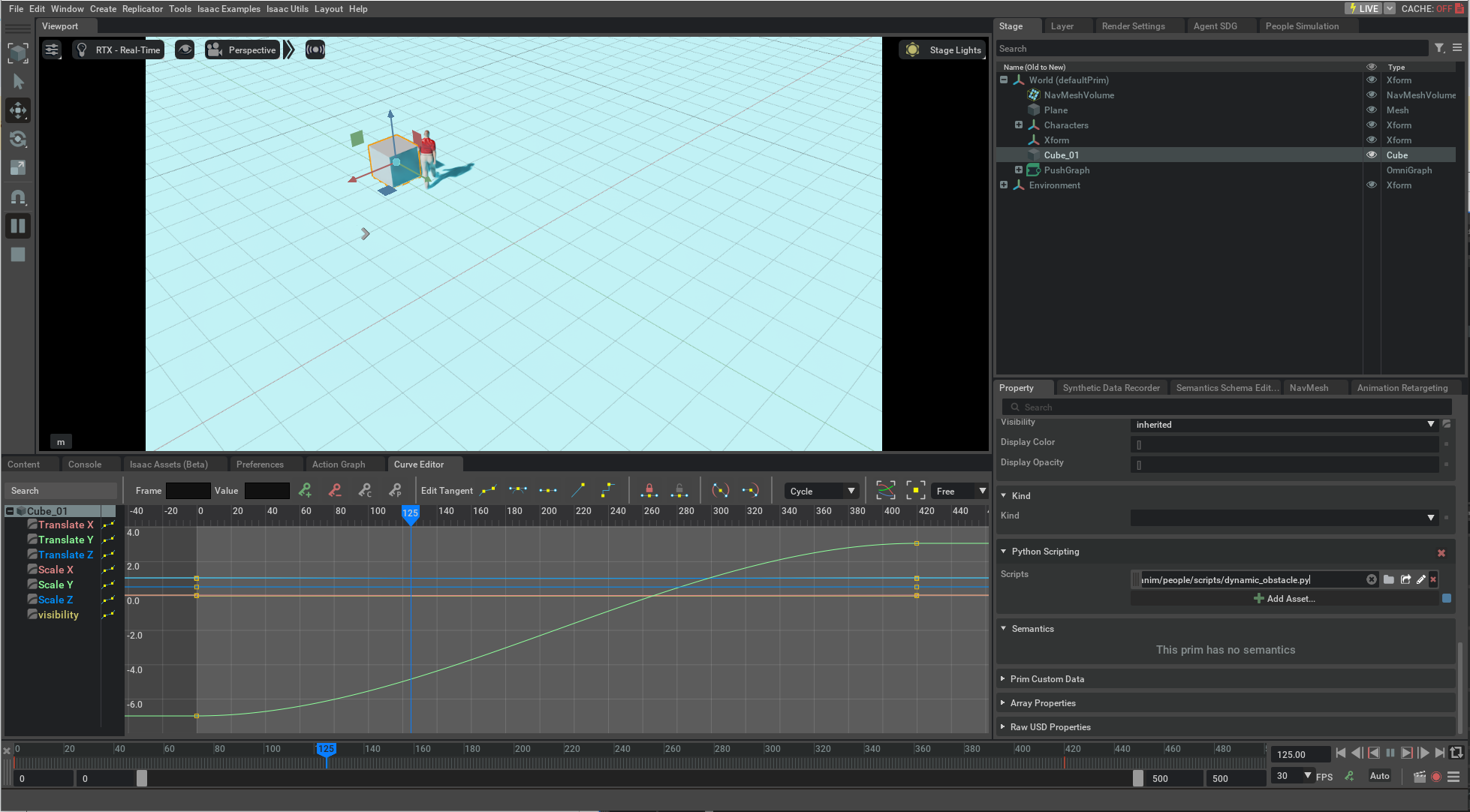
Task: Unlock tangents with grey lock icon
Action: point(679,491)
